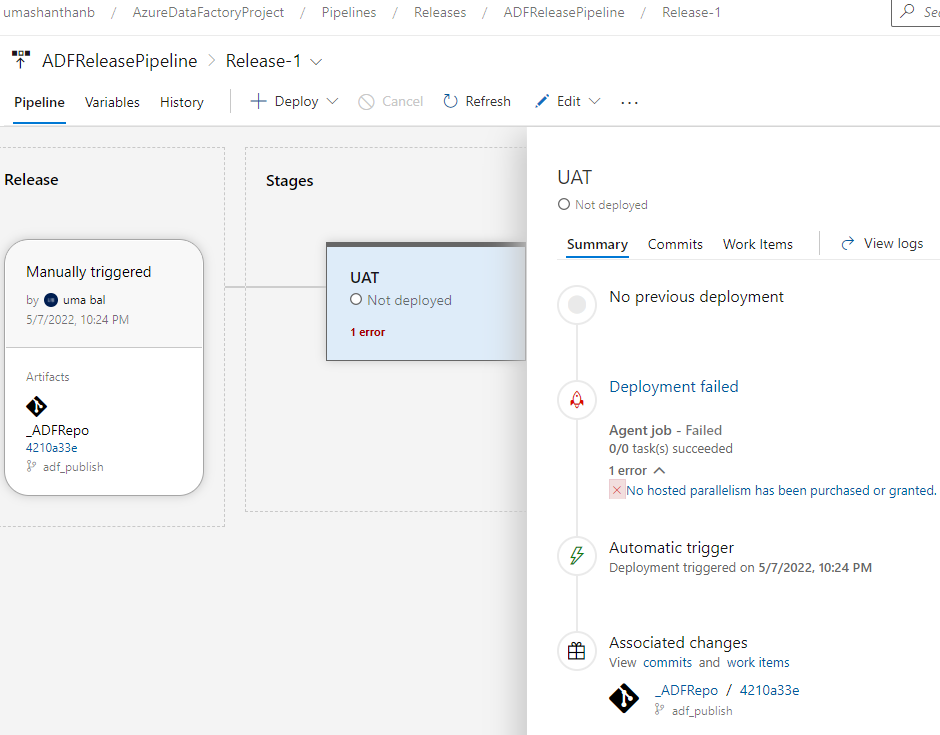This screenshot has height=735, width=940.
Task: Click the adf_publish branch name in Artifacts
Action: click(73, 466)
